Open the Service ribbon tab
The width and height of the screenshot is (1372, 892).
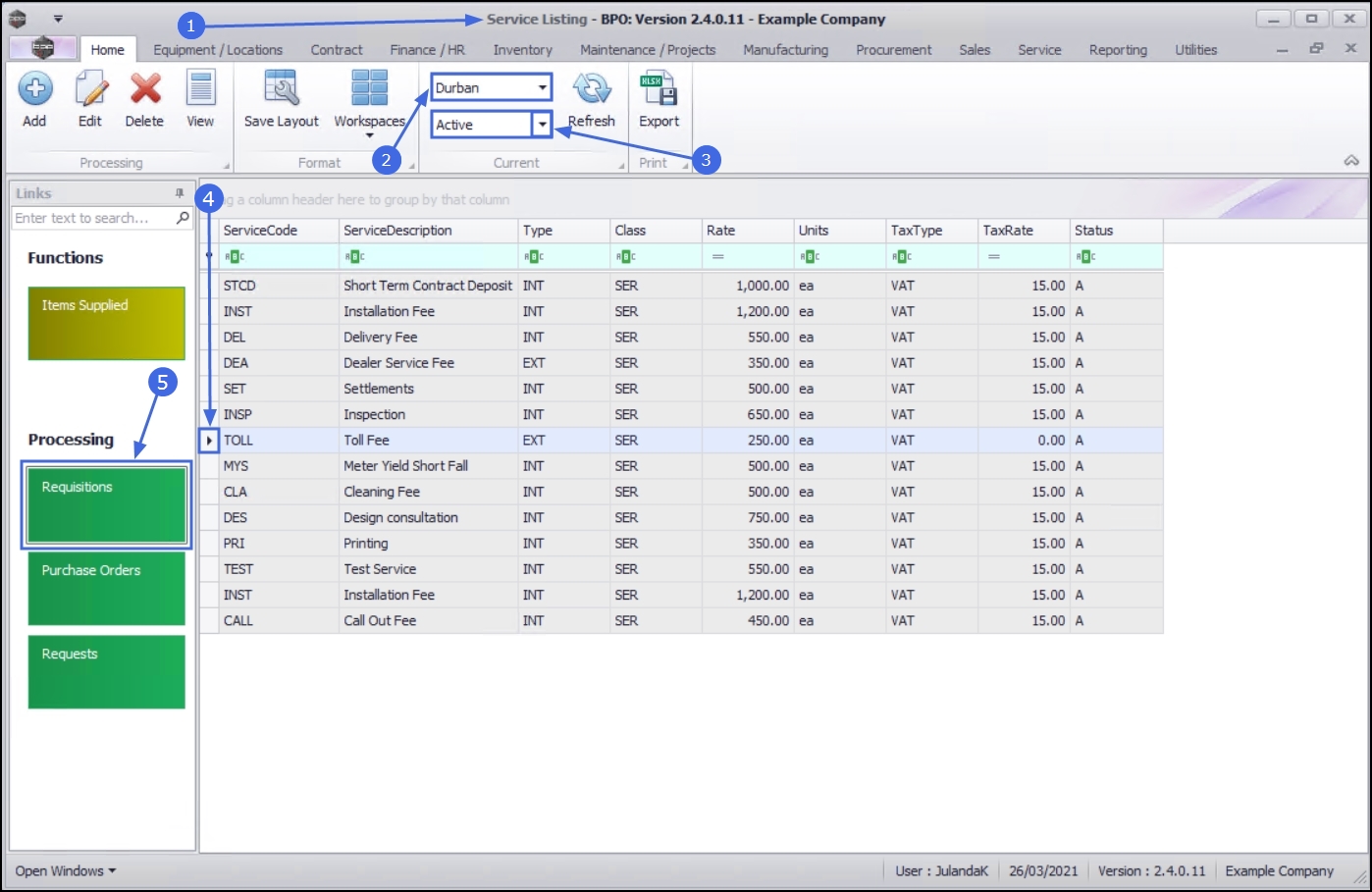[x=1039, y=50]
